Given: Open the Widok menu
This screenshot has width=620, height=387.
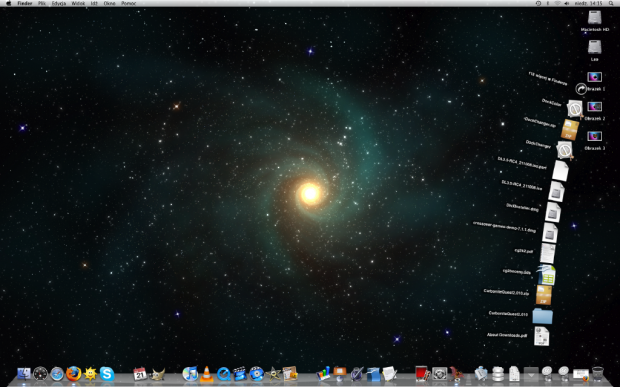Looking at the screenshot, I should point(78,3).
